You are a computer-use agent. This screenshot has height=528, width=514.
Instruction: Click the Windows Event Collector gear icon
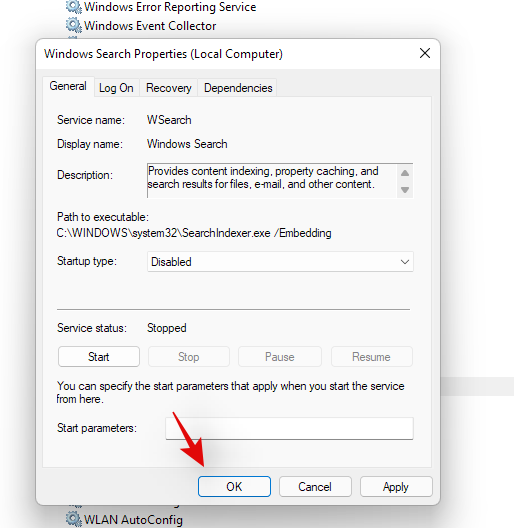pyautogui.click(x=73, y=26)
